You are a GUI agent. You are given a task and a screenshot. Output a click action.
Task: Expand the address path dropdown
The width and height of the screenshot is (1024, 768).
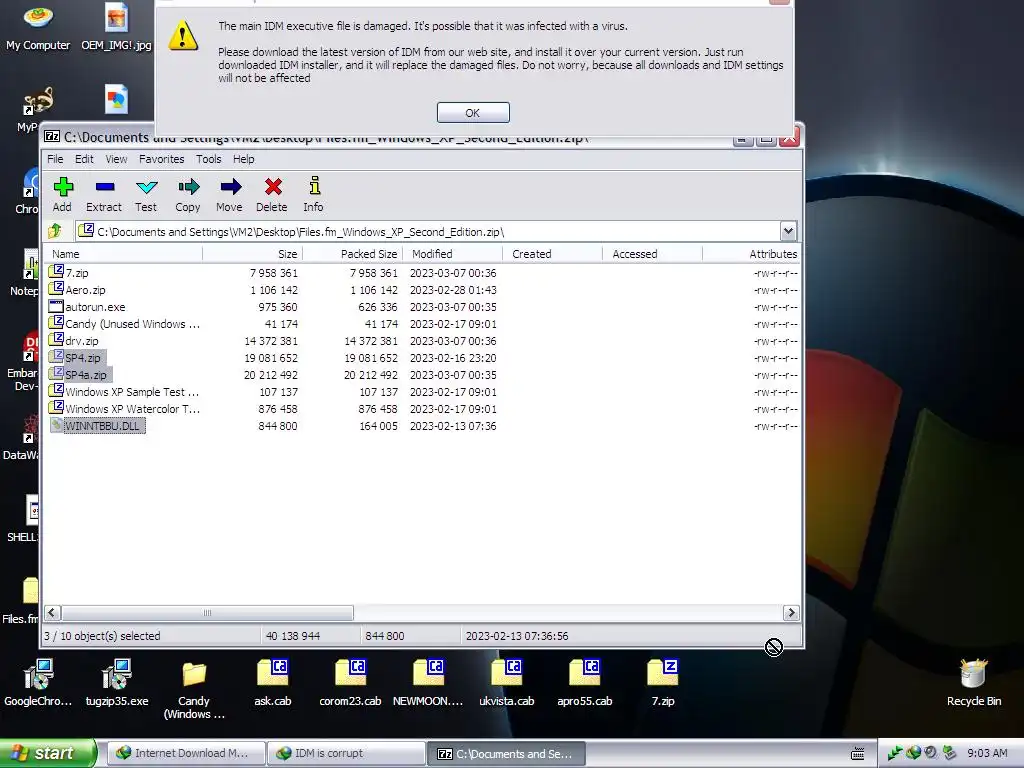[788, 231]
